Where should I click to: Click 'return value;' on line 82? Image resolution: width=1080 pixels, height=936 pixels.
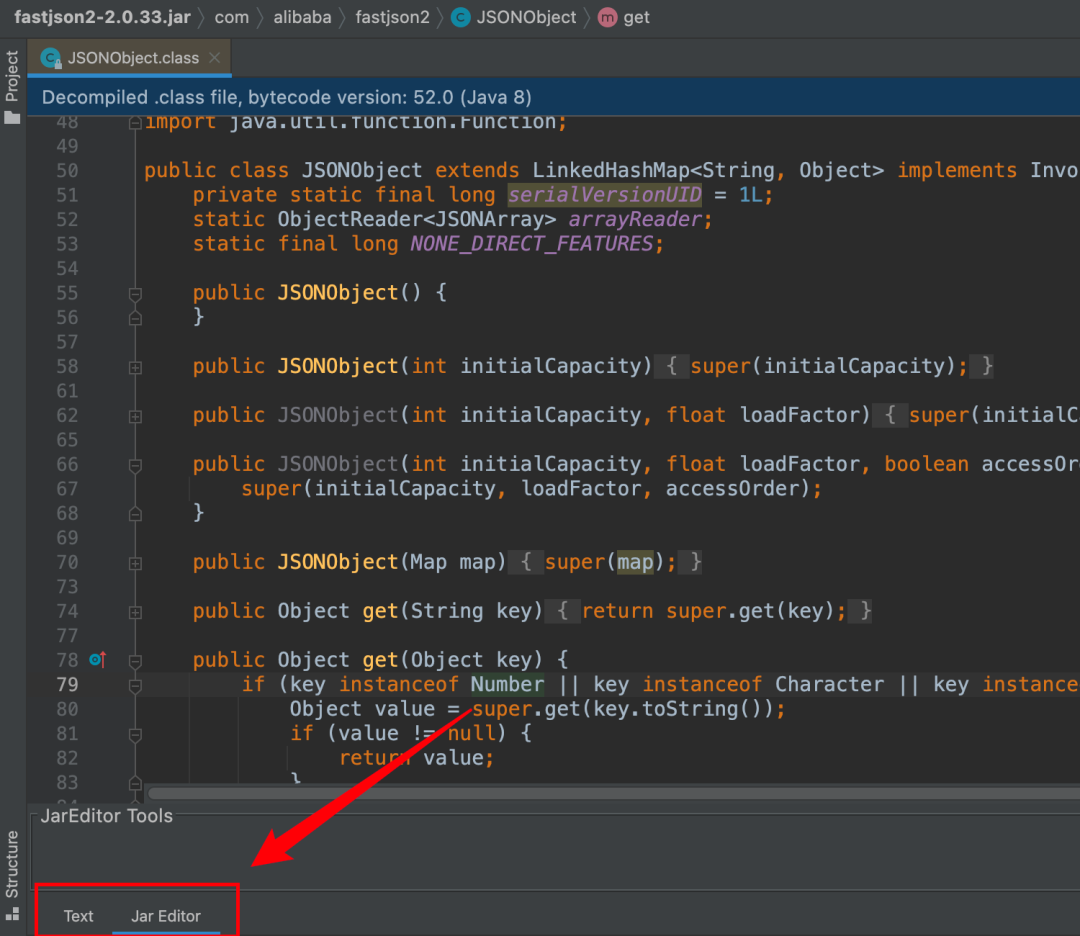pos(416,758)
